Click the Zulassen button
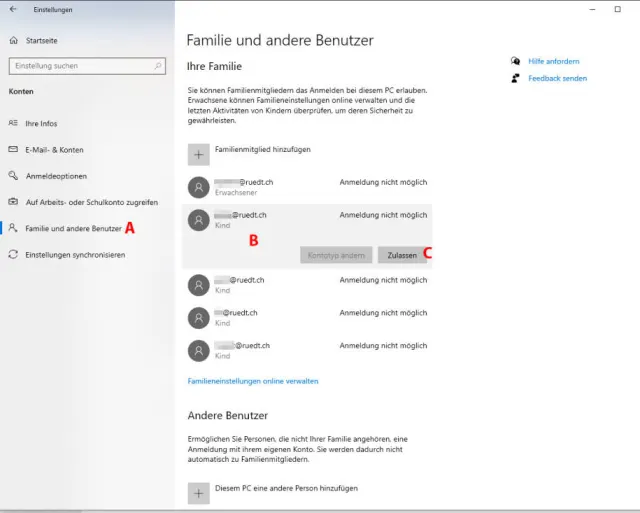This screenshot has height=513, width=640. click(x=402, y=255)
